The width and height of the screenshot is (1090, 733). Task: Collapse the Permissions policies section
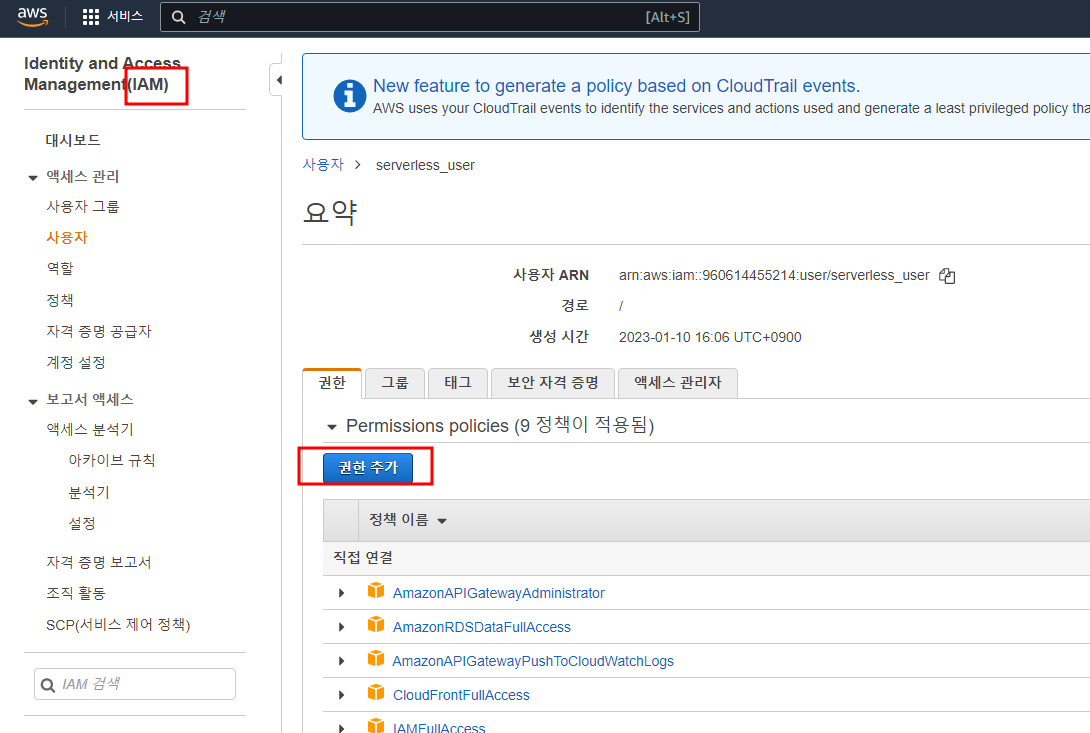(x=332, y=427)
